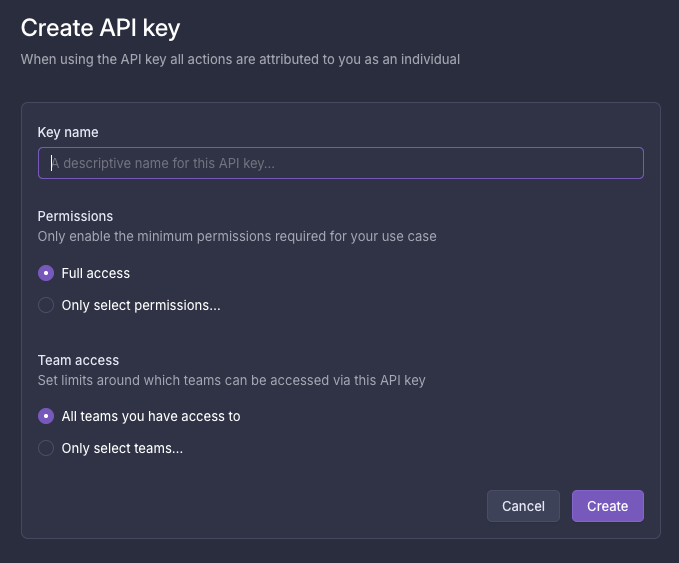
Task: Click the Key name field label
Action: tap(68, 132)
